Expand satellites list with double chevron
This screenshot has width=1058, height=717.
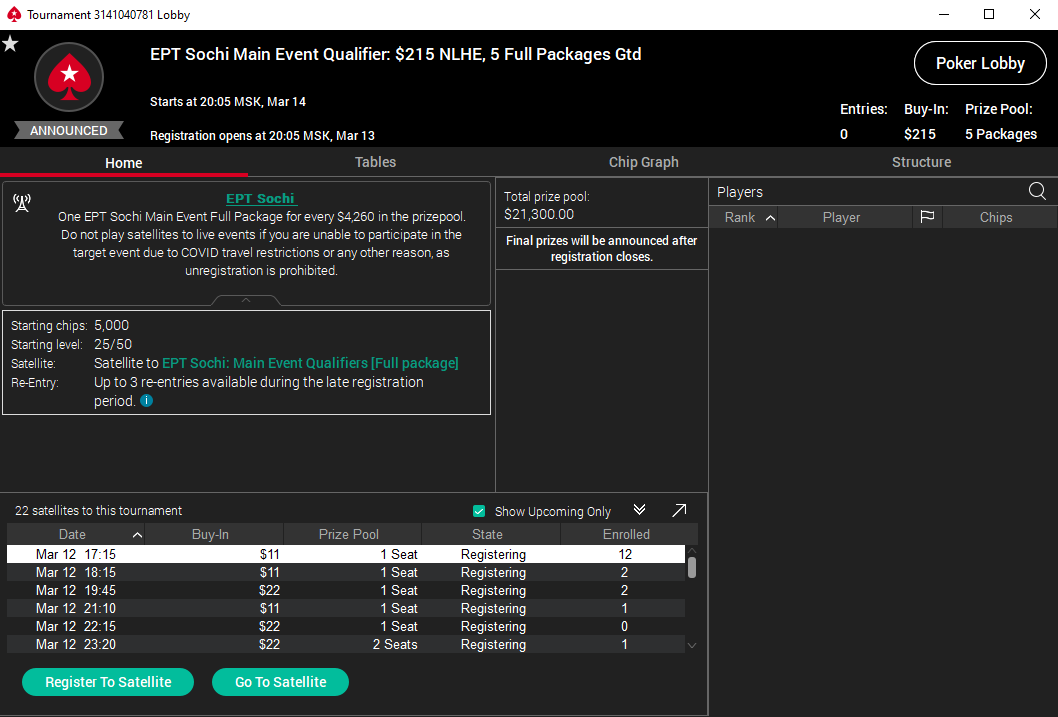point(640,510)
